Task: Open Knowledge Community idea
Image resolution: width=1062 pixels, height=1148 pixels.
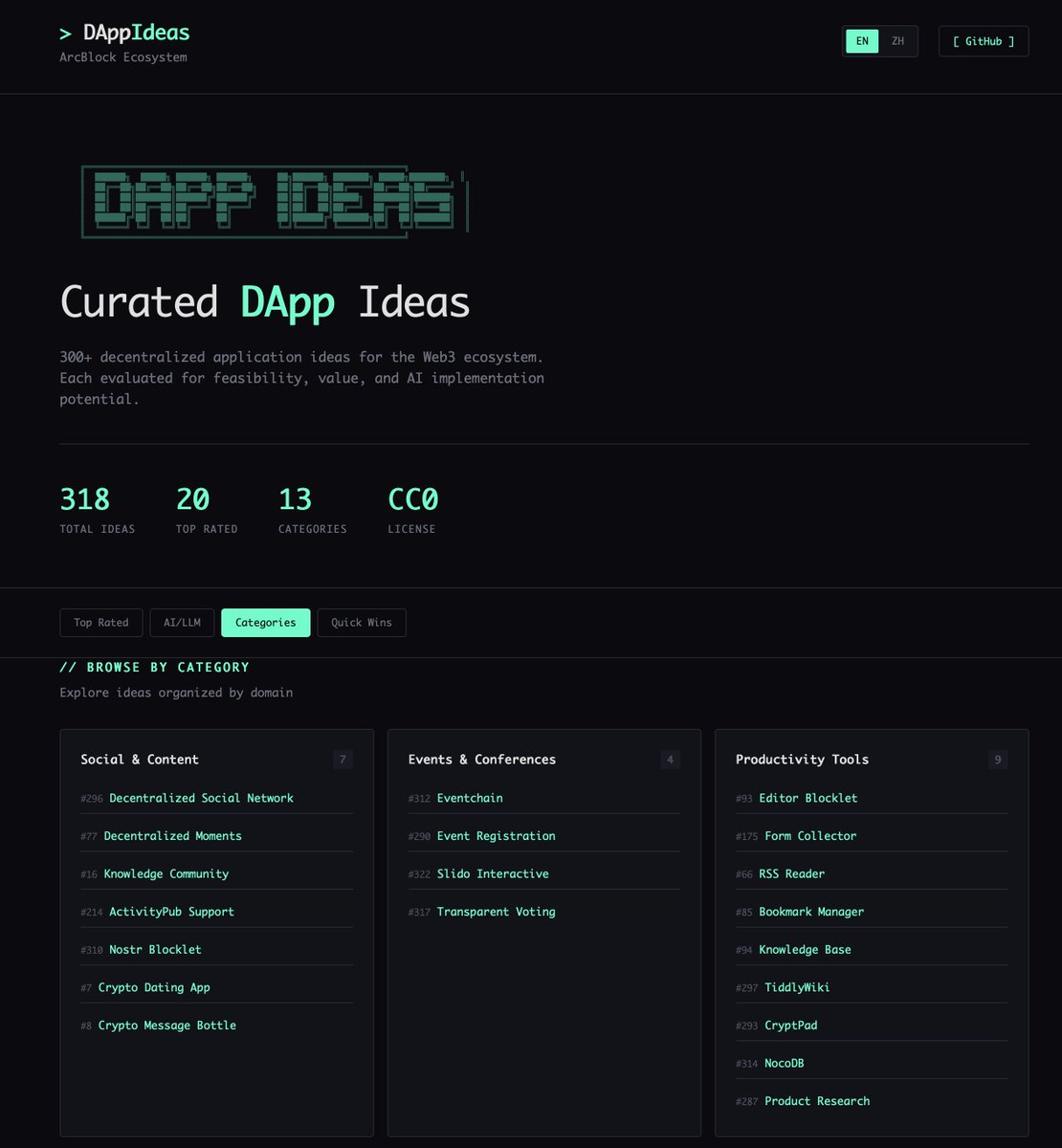Action: pyautogui.click(x=166, y=873)
